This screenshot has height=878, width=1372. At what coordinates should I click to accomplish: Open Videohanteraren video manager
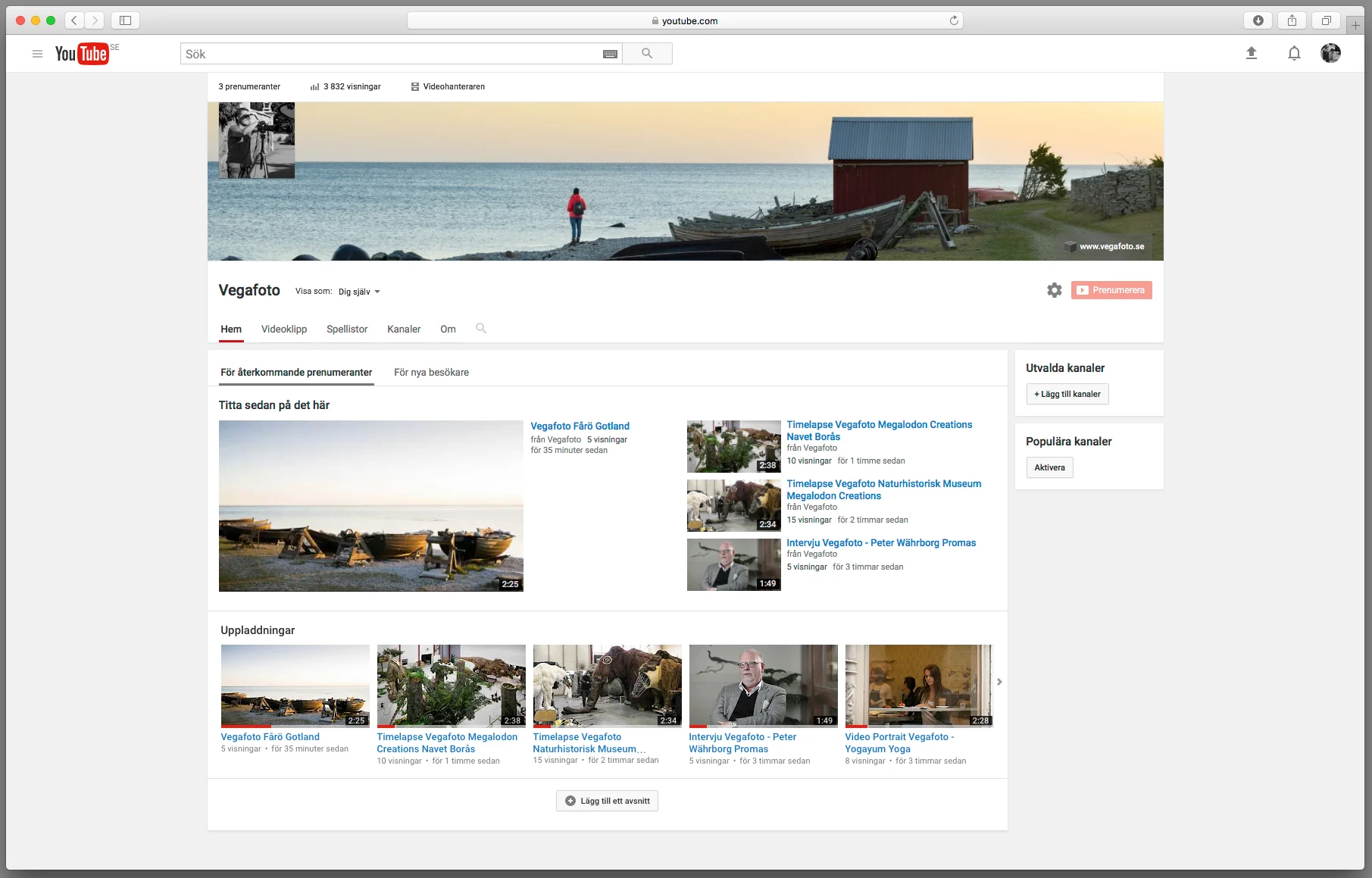coord(448,86)
